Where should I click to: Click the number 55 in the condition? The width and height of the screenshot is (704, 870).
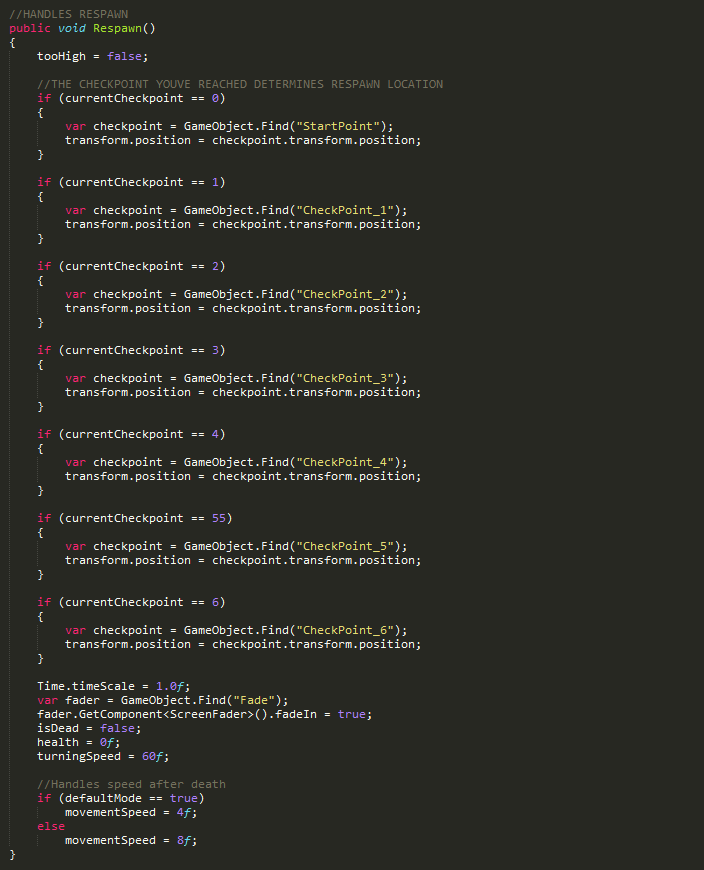coord(219,518)
